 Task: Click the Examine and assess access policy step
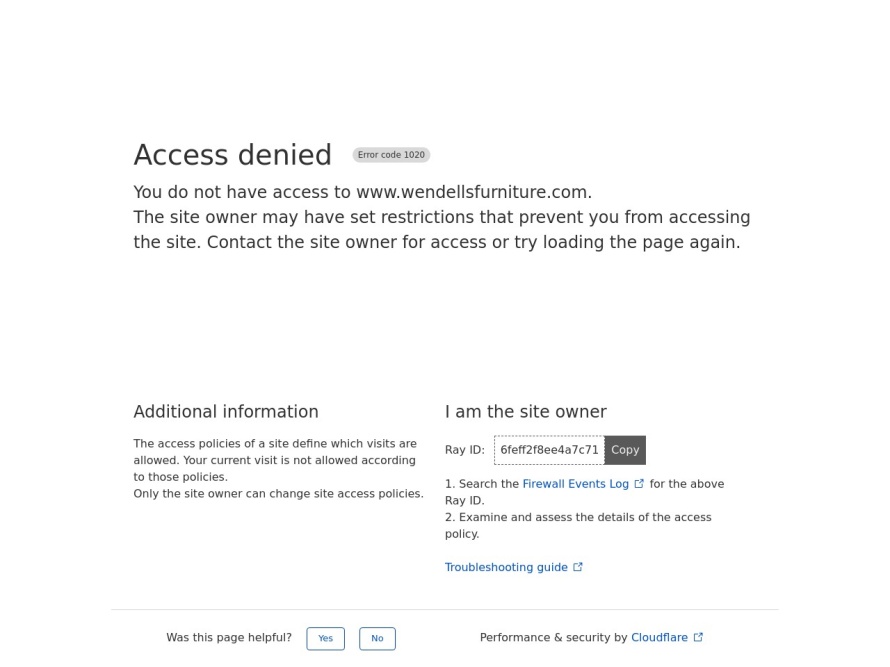(578, 526)
